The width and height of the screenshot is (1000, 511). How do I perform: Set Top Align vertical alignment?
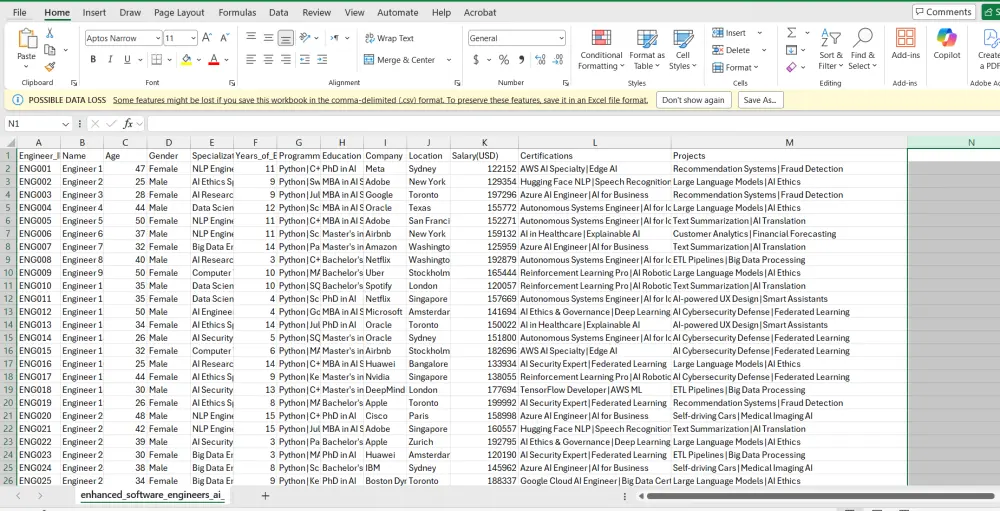pyautogui.click(x=251, y=38)
